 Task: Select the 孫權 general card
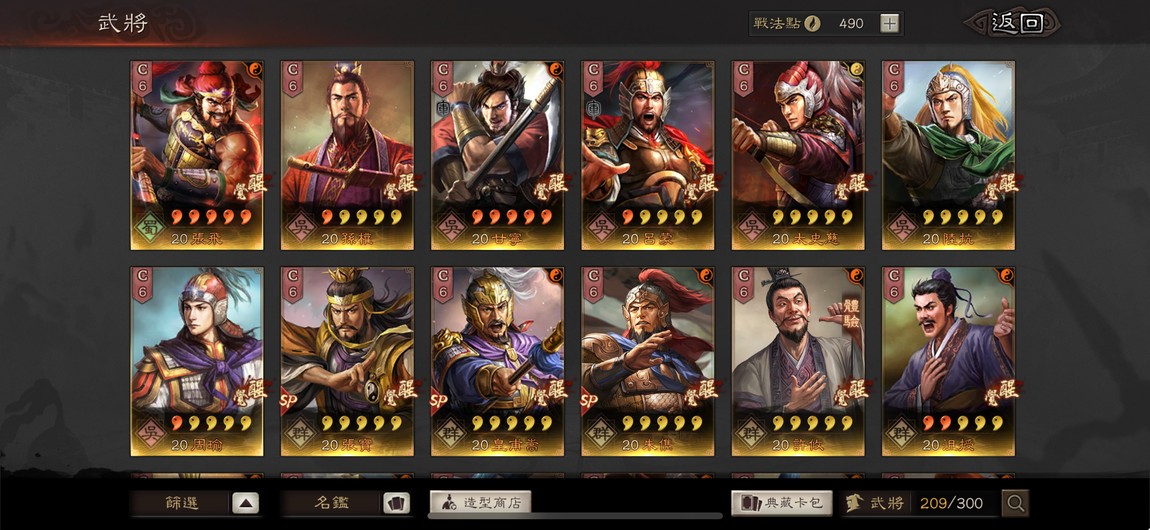point(347,155)
